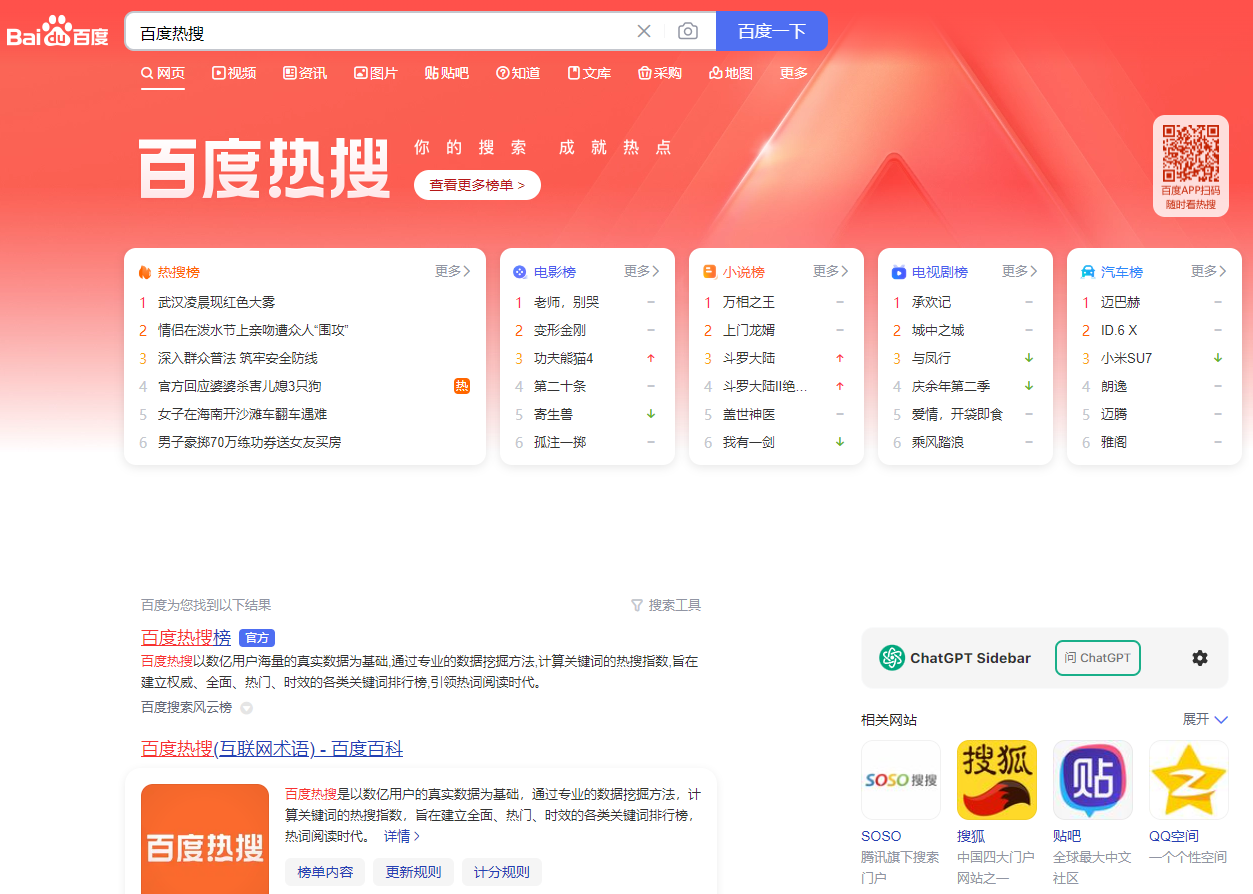Click the 百度一下 search button
The height and width of the screenshot is (894, 1253).
[x=772, y=31]
